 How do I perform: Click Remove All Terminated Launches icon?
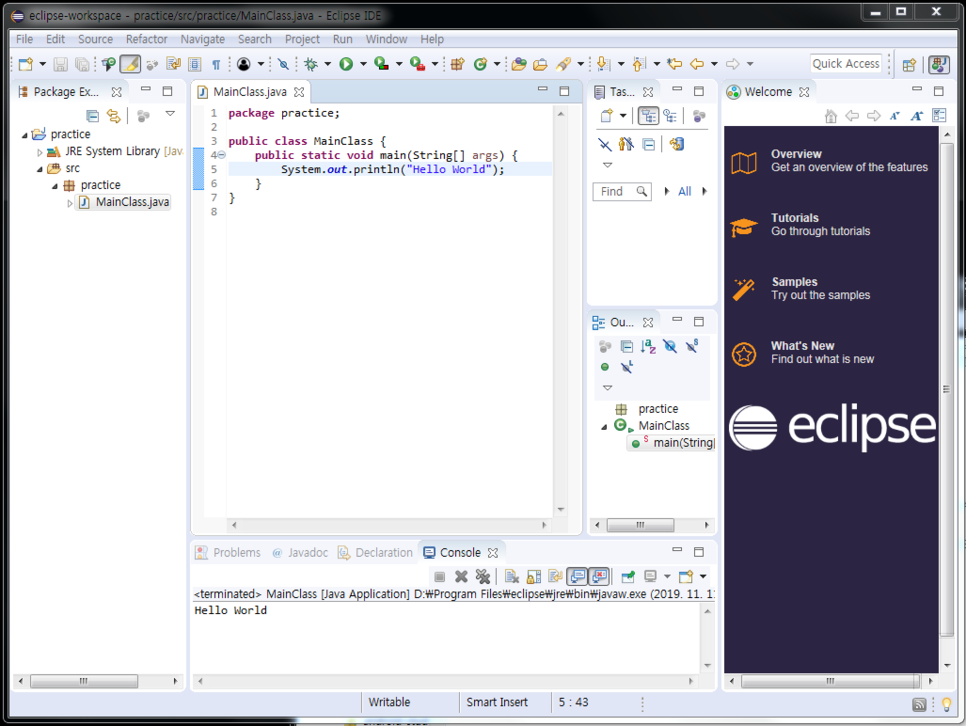click(483, 577)
